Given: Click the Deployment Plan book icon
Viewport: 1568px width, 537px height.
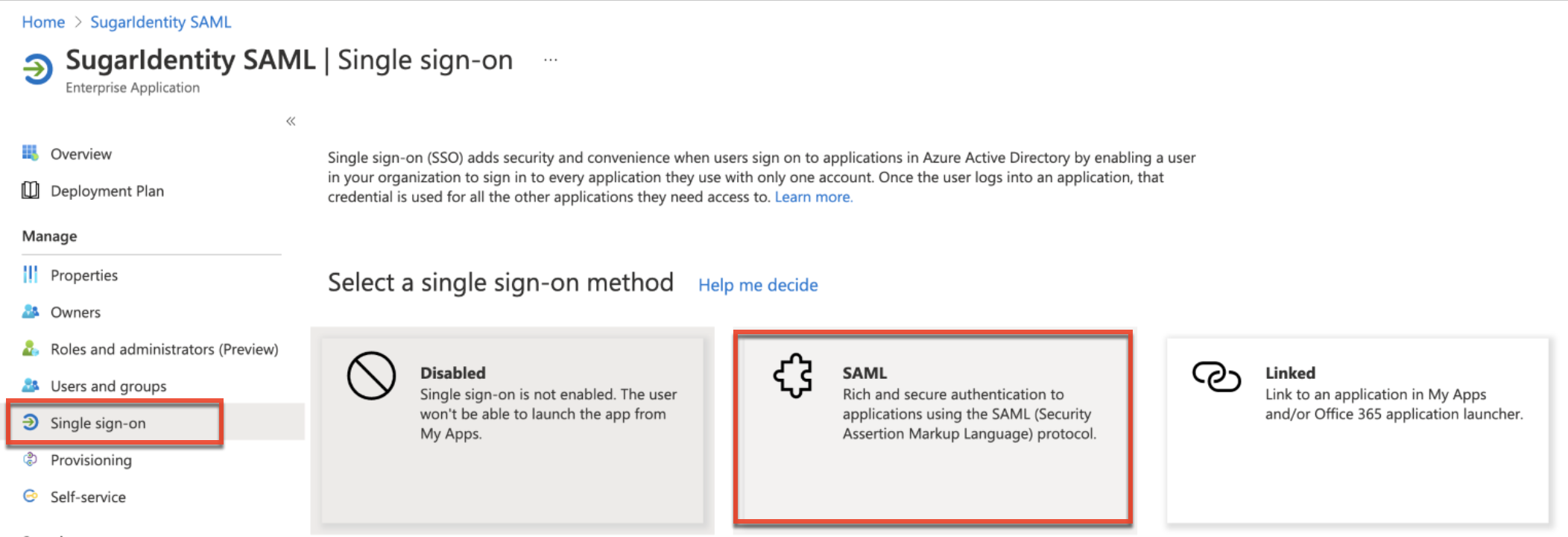Looking at the screenshot, I should point(30,190).
